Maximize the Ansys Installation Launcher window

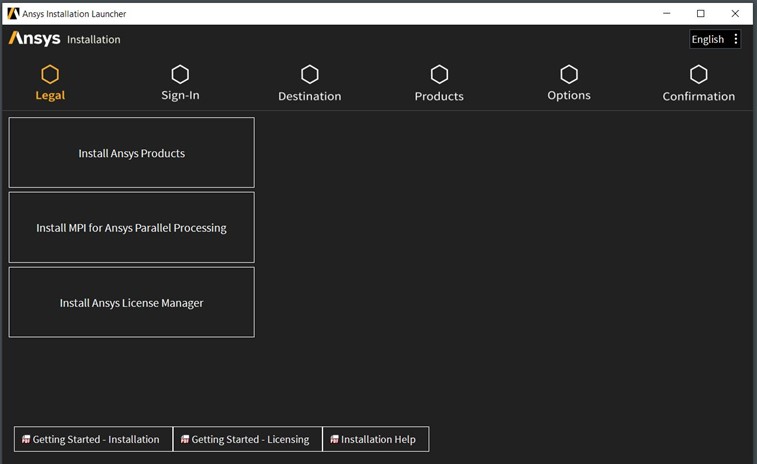[x=701, y=14]
